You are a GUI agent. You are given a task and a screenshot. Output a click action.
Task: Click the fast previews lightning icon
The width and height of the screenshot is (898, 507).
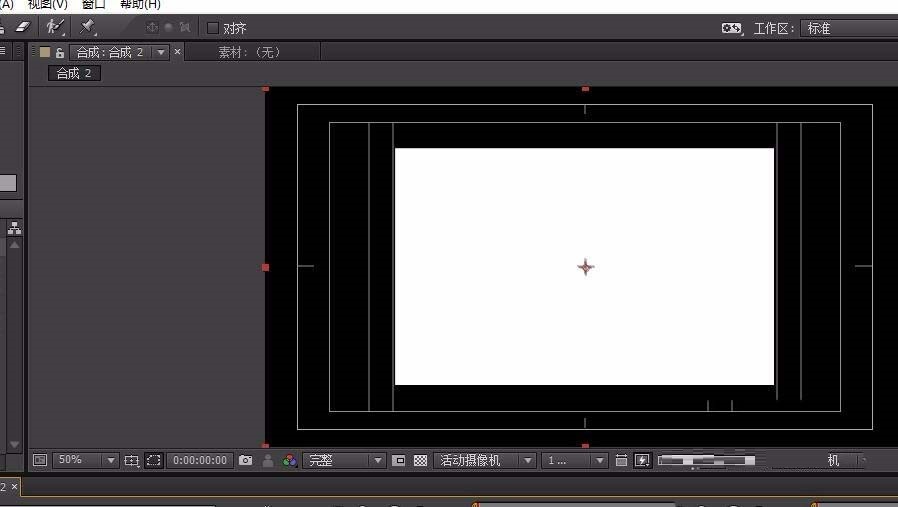pyautogui.click(x=643, y=461)
